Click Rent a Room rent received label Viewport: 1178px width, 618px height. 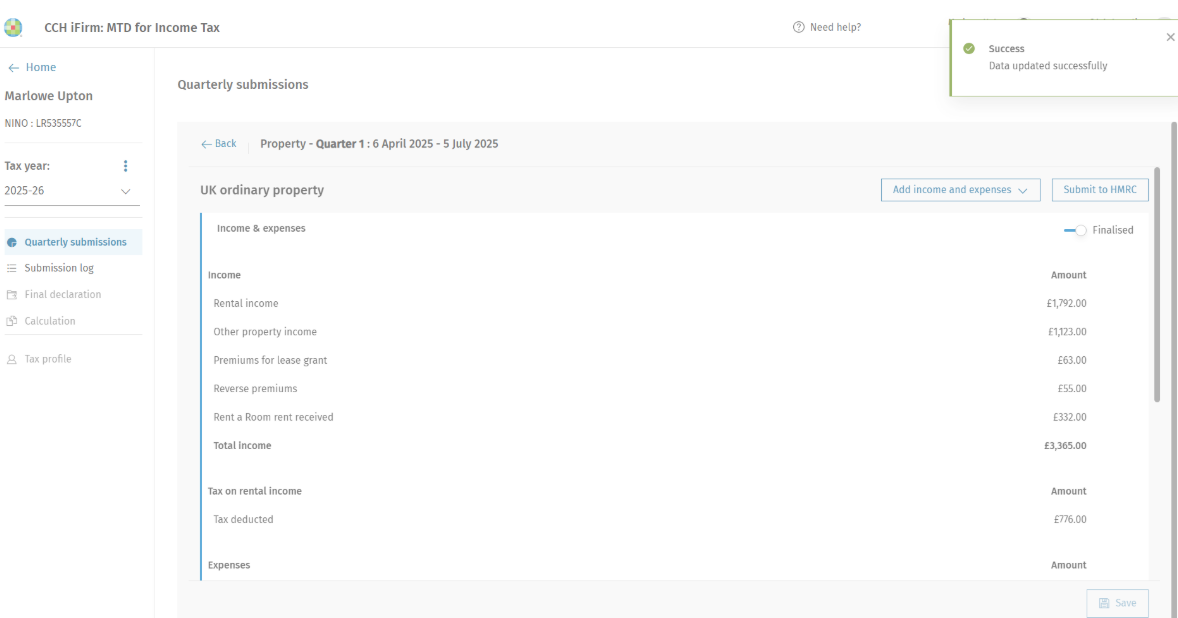click(x=273, y=418)
